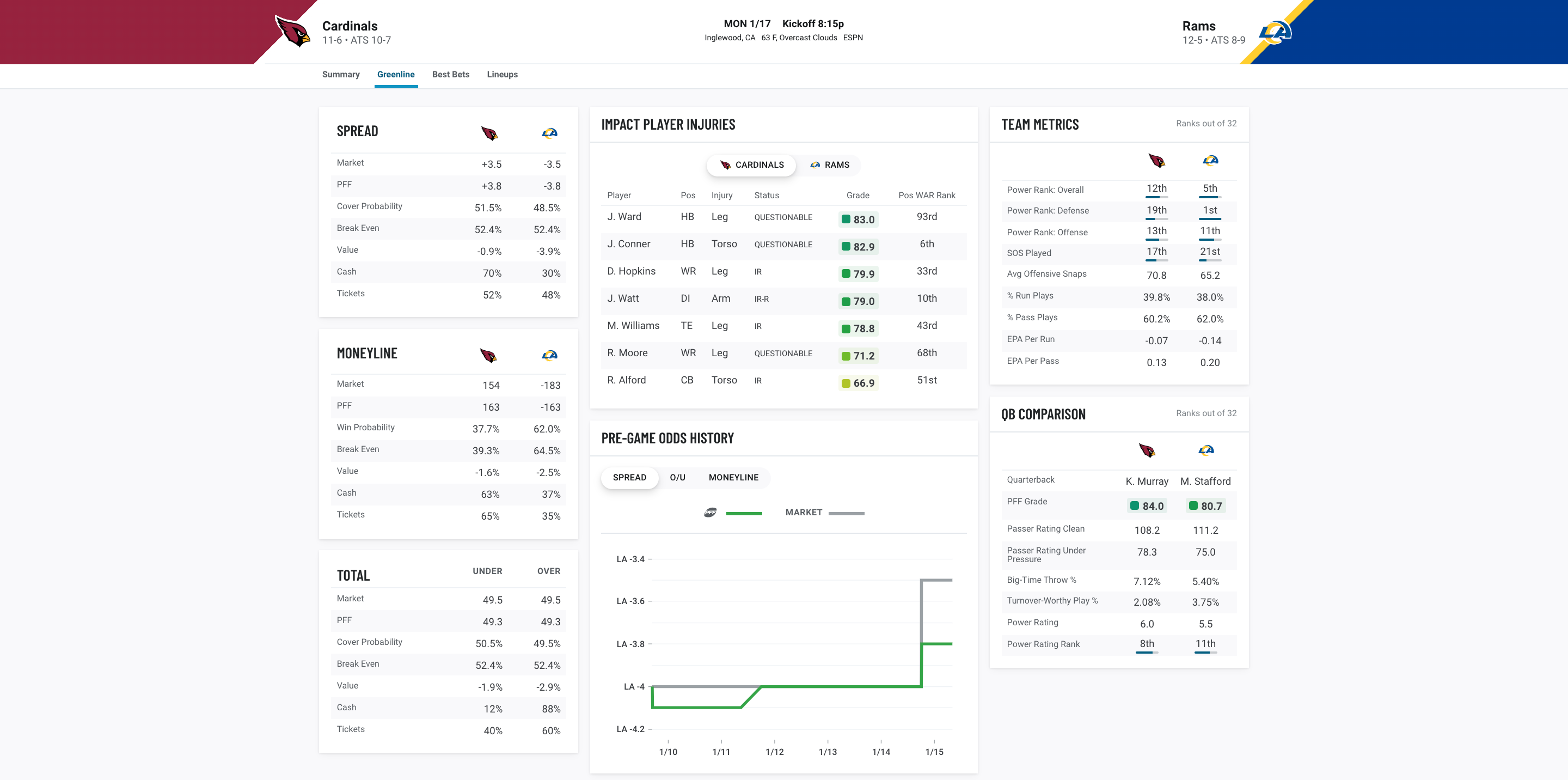This screenshot has width=1568, height=780.
Task: Click the Rams team logo icon
Action: [x=1280, y=31]
